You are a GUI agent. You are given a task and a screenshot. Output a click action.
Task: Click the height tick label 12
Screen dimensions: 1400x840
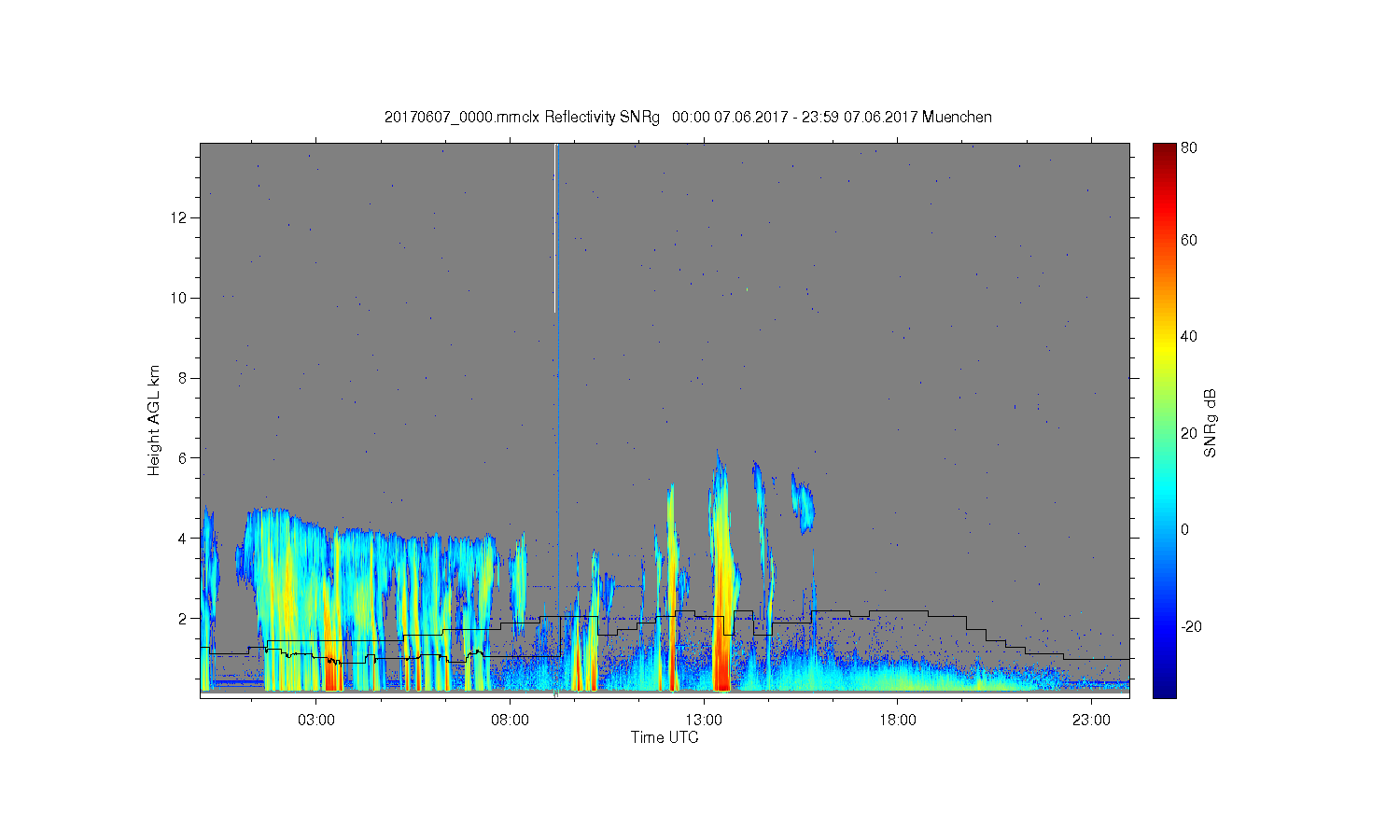[x=180, y=217]
